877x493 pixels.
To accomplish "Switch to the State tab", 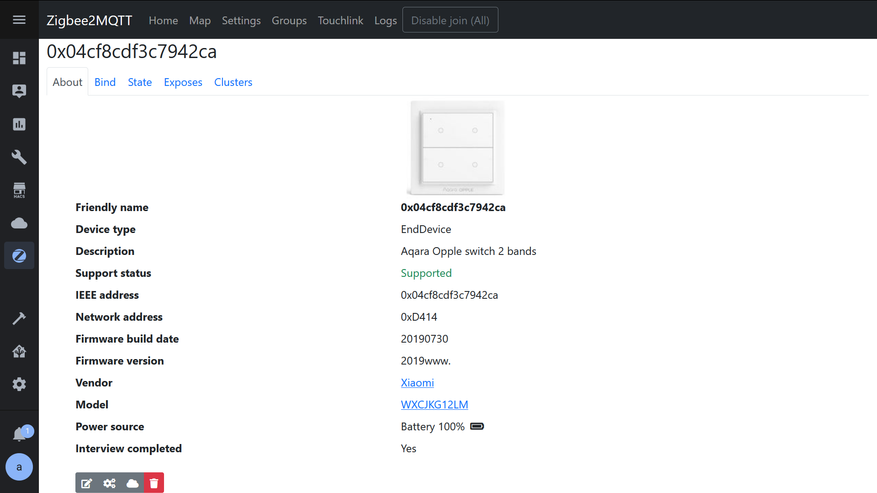I will click(x=140, y=82).
